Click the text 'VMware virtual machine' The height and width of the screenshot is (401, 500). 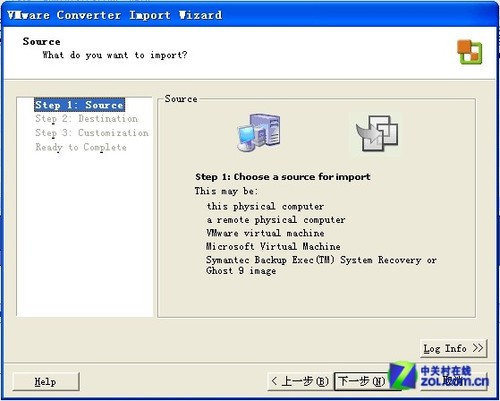(265, 233)
